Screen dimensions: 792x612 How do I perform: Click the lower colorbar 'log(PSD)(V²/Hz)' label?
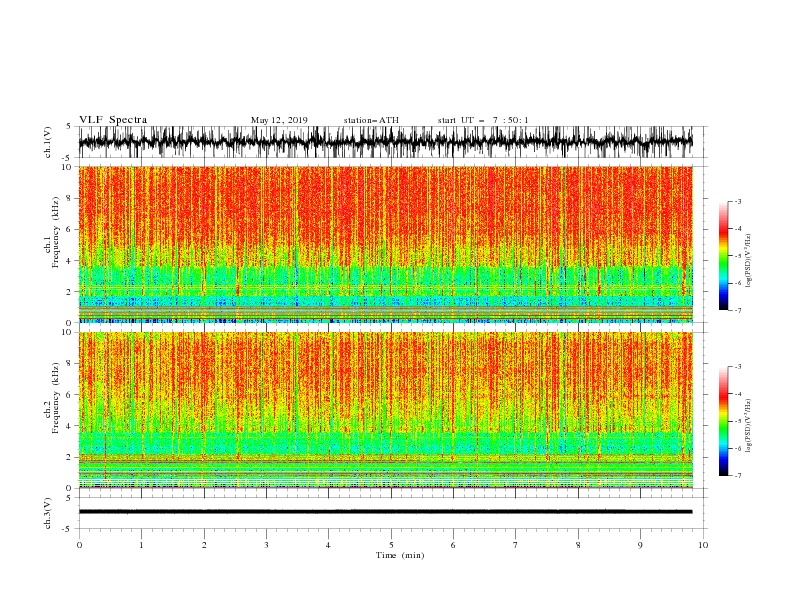coord(749,426)
